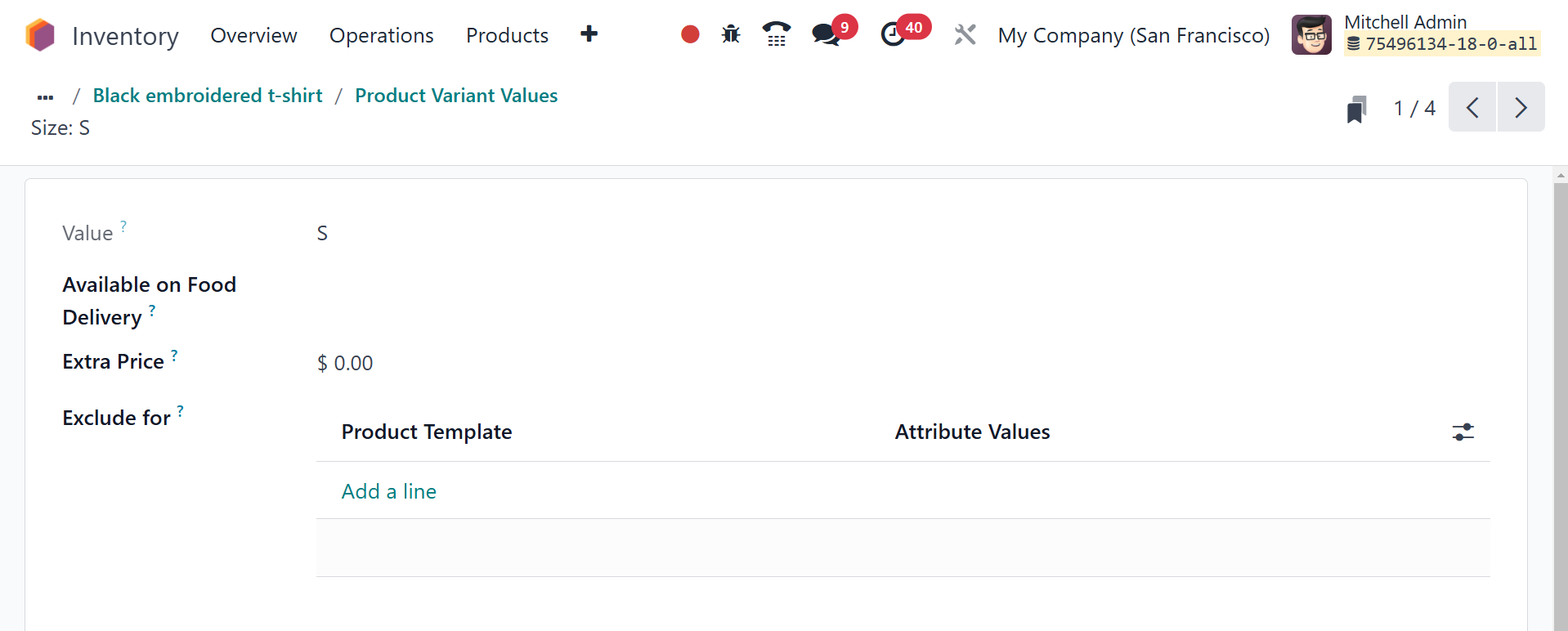1568x631 pixels.
Task: Click the wrench tools icon
Action: click(x=965, y=34)
